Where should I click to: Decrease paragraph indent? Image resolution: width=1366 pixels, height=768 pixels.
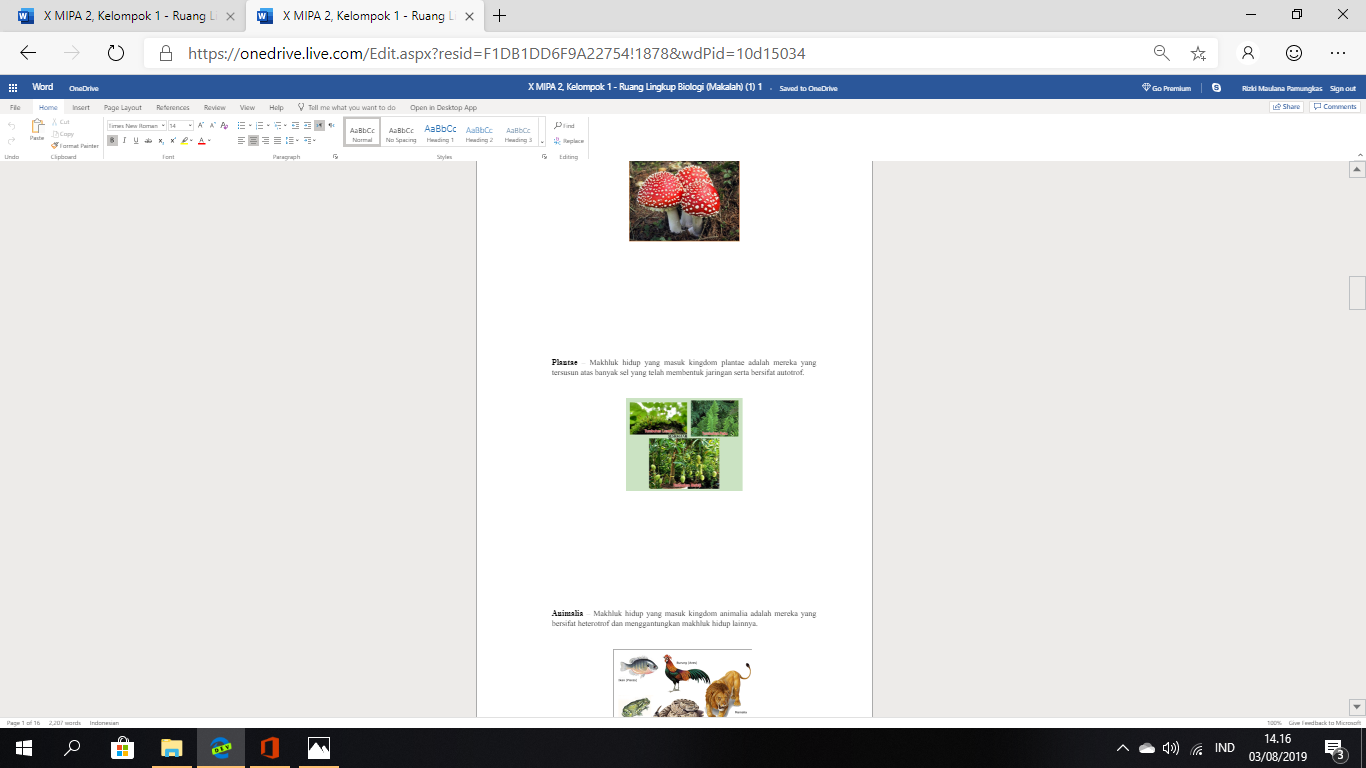295,126
